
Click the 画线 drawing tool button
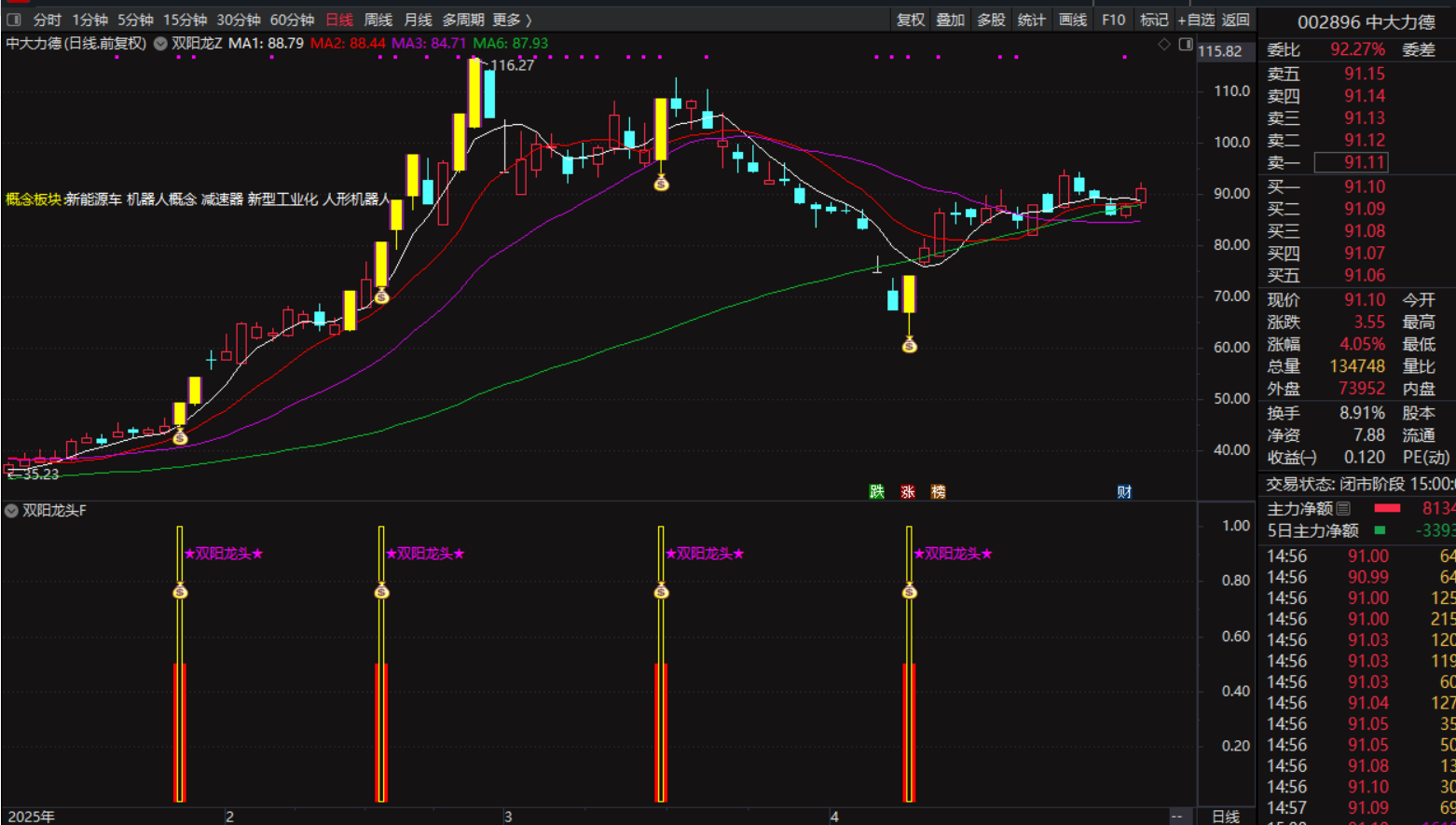[1073, 20]
